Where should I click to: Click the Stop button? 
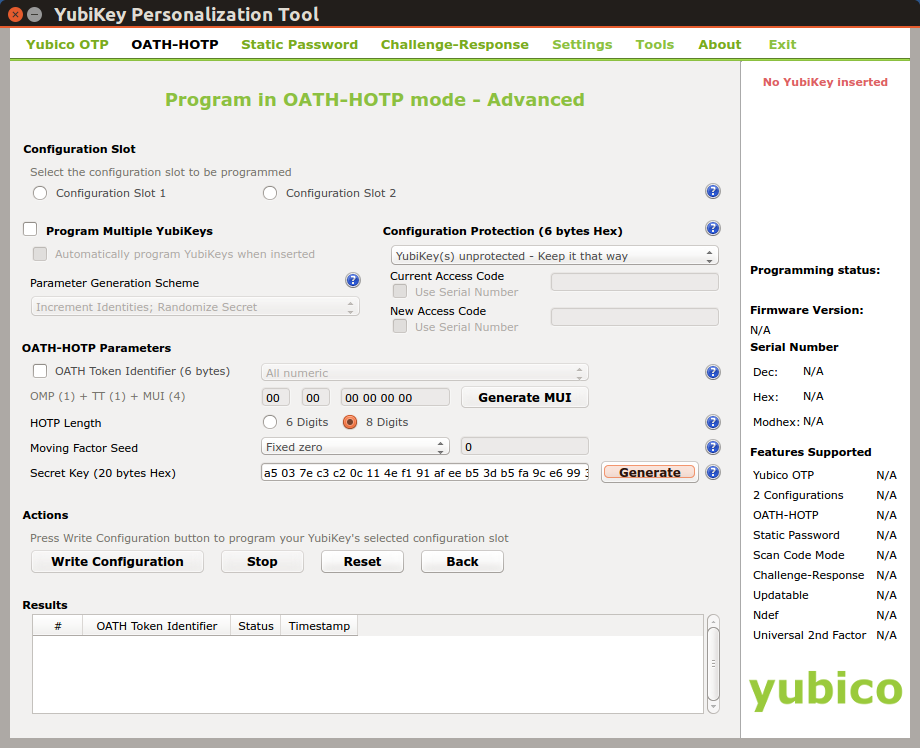coord(262,561)
